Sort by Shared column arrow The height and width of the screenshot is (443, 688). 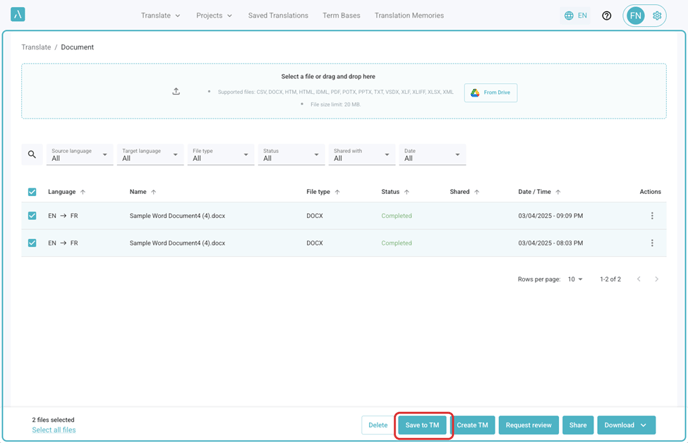coord(477,192)
